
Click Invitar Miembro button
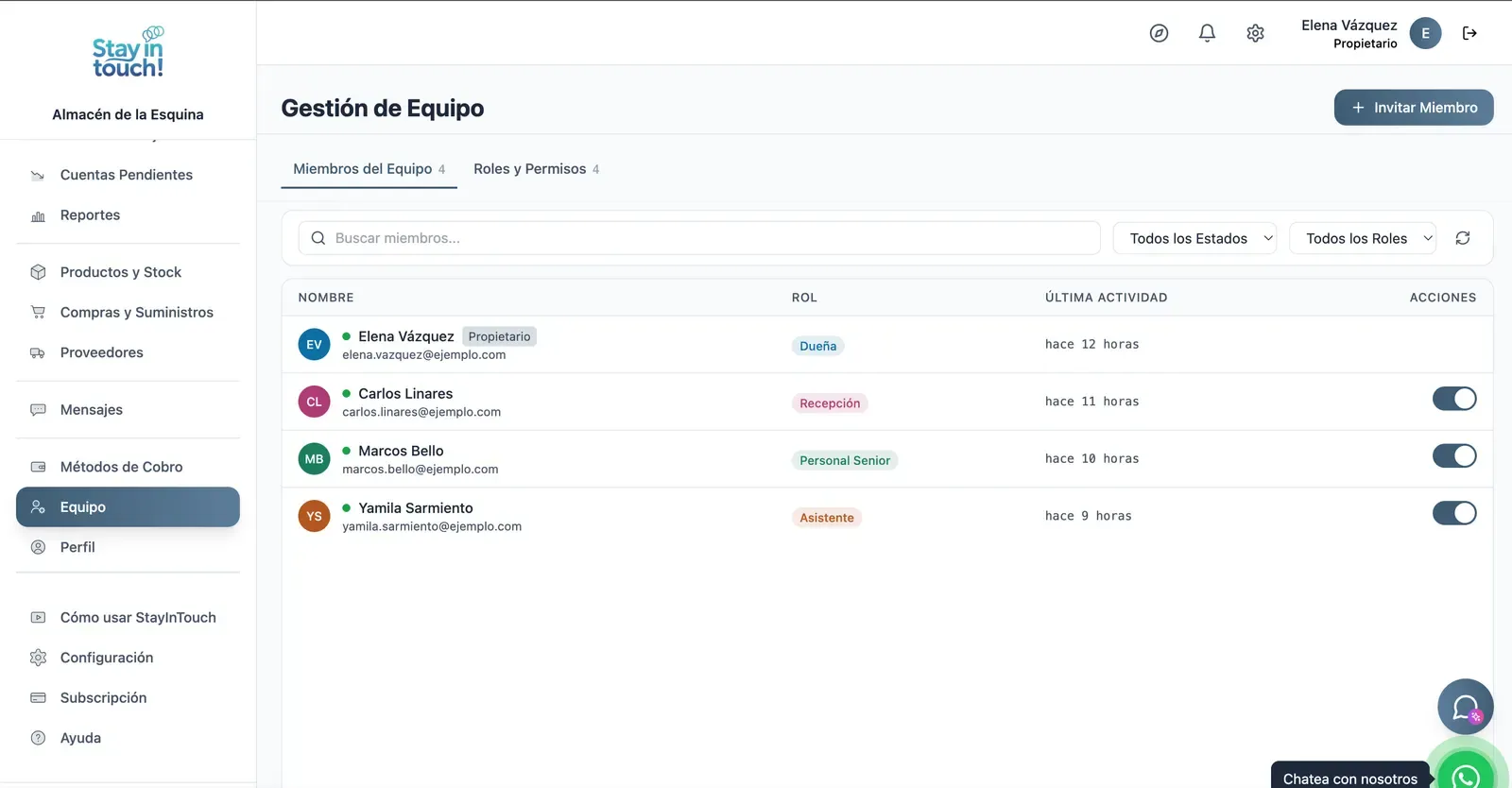[1414, 108]
